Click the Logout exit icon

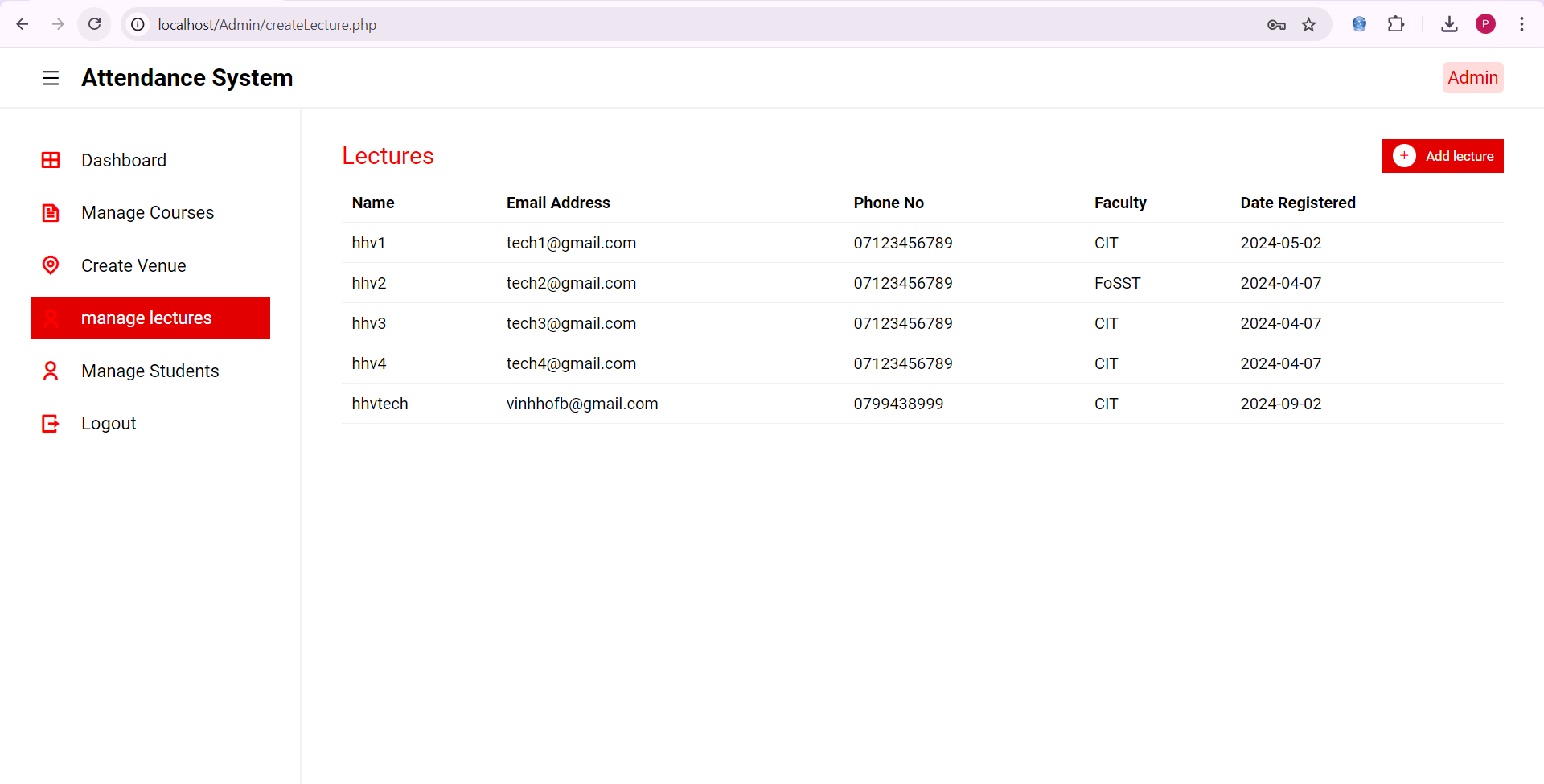pyautogui.click(x=51, y=424)
